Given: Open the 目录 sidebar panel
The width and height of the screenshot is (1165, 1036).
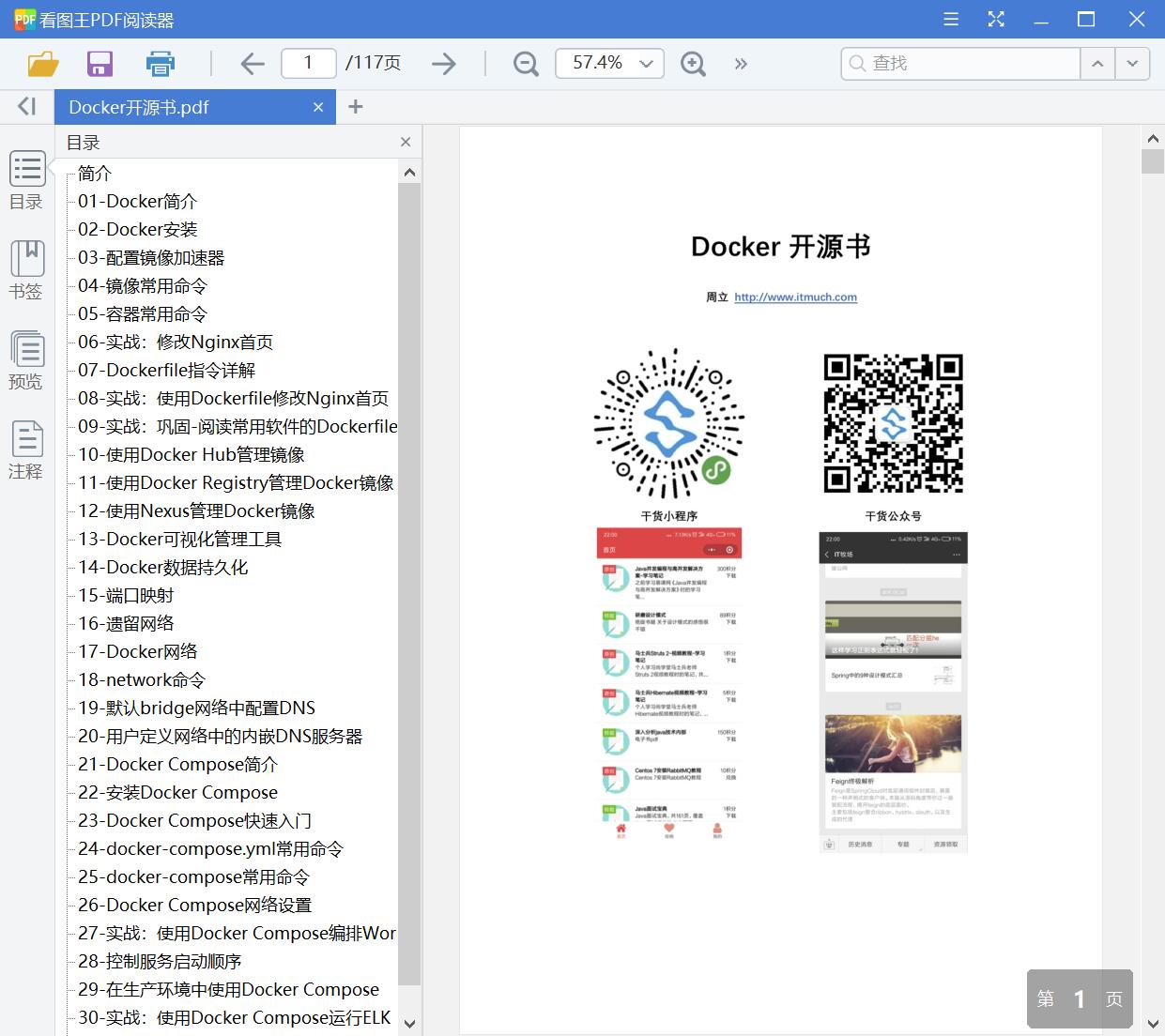Looking at the screenshot, I should pos(26,181).
